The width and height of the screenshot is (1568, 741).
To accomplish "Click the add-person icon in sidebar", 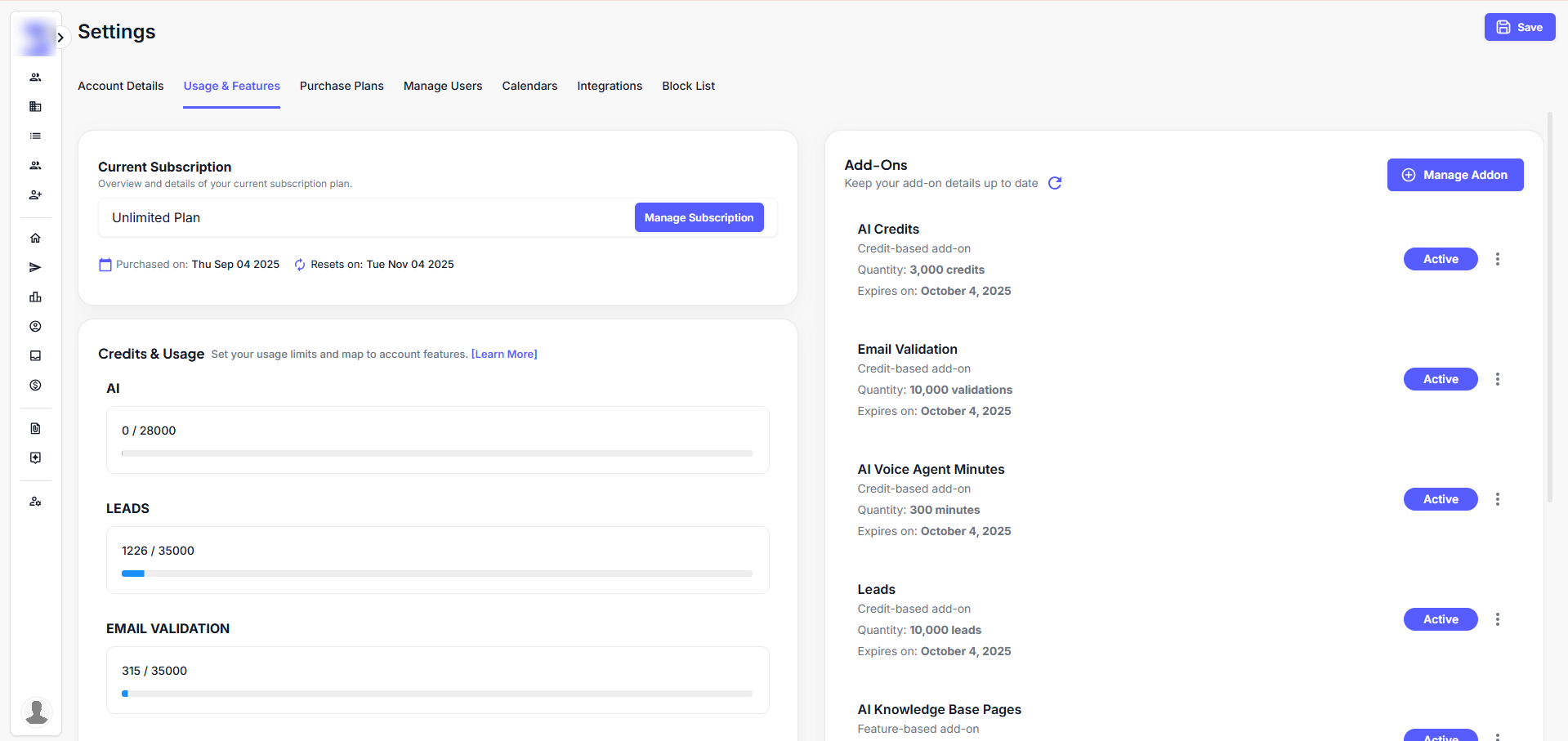I will (x=35, y=195).
